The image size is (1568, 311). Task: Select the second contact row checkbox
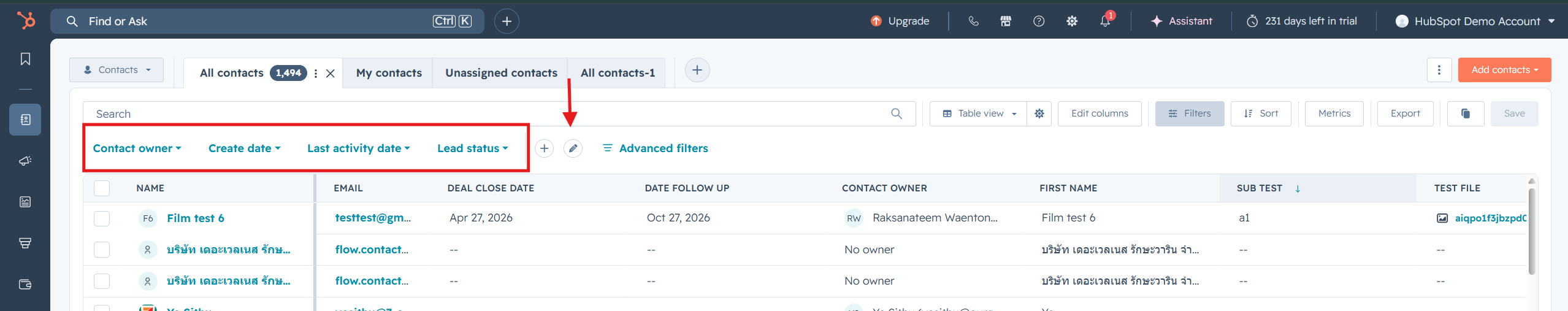[x=102, y=250]
